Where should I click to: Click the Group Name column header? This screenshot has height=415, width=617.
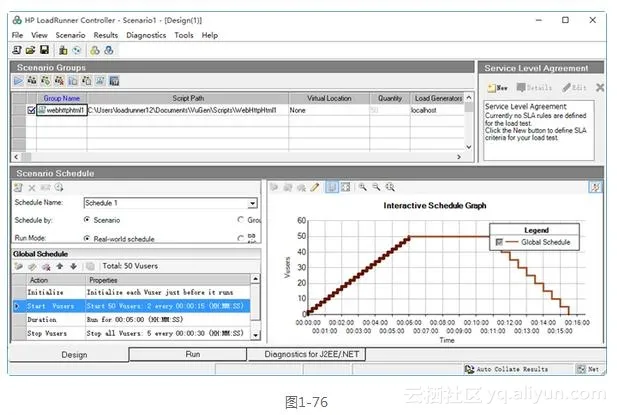point(62,98)
